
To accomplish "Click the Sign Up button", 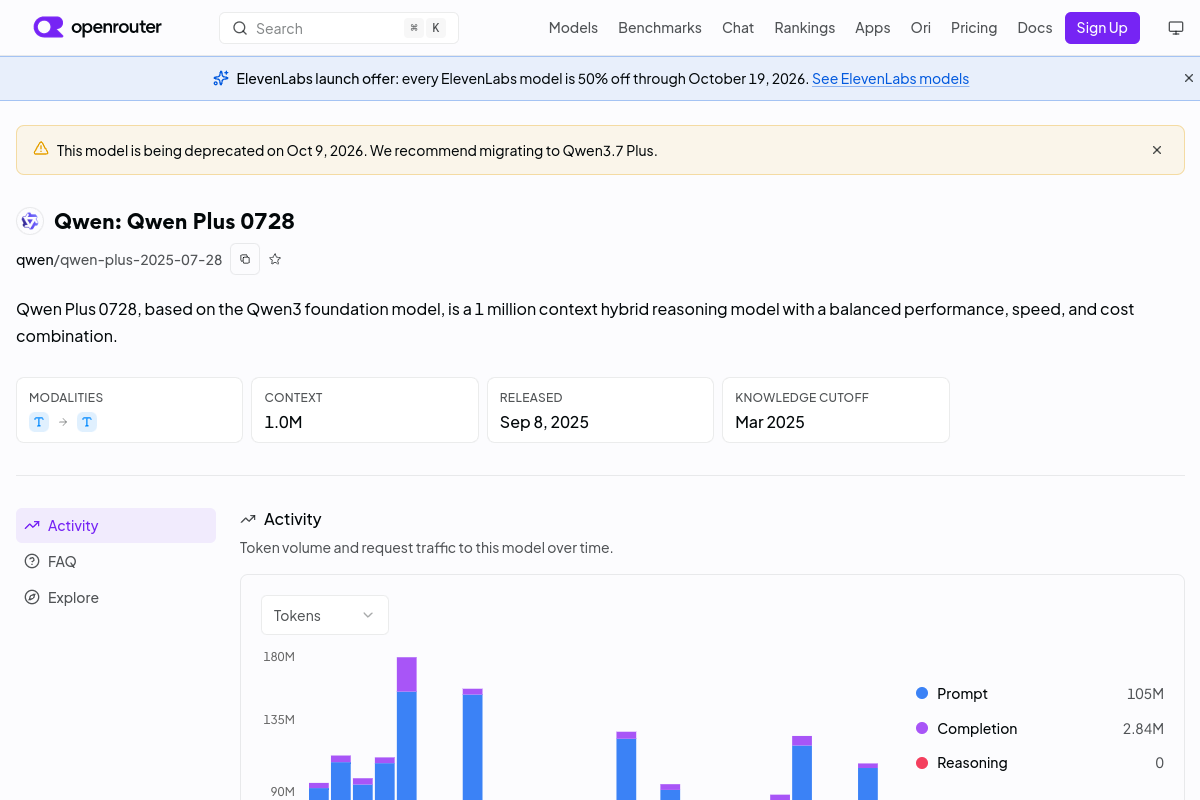I will (x=1102, y=28).
